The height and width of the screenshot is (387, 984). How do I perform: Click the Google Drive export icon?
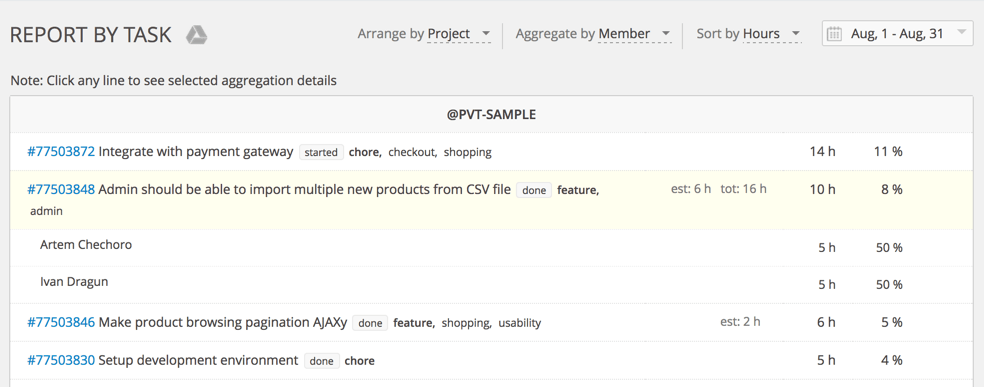click(196, 35)
